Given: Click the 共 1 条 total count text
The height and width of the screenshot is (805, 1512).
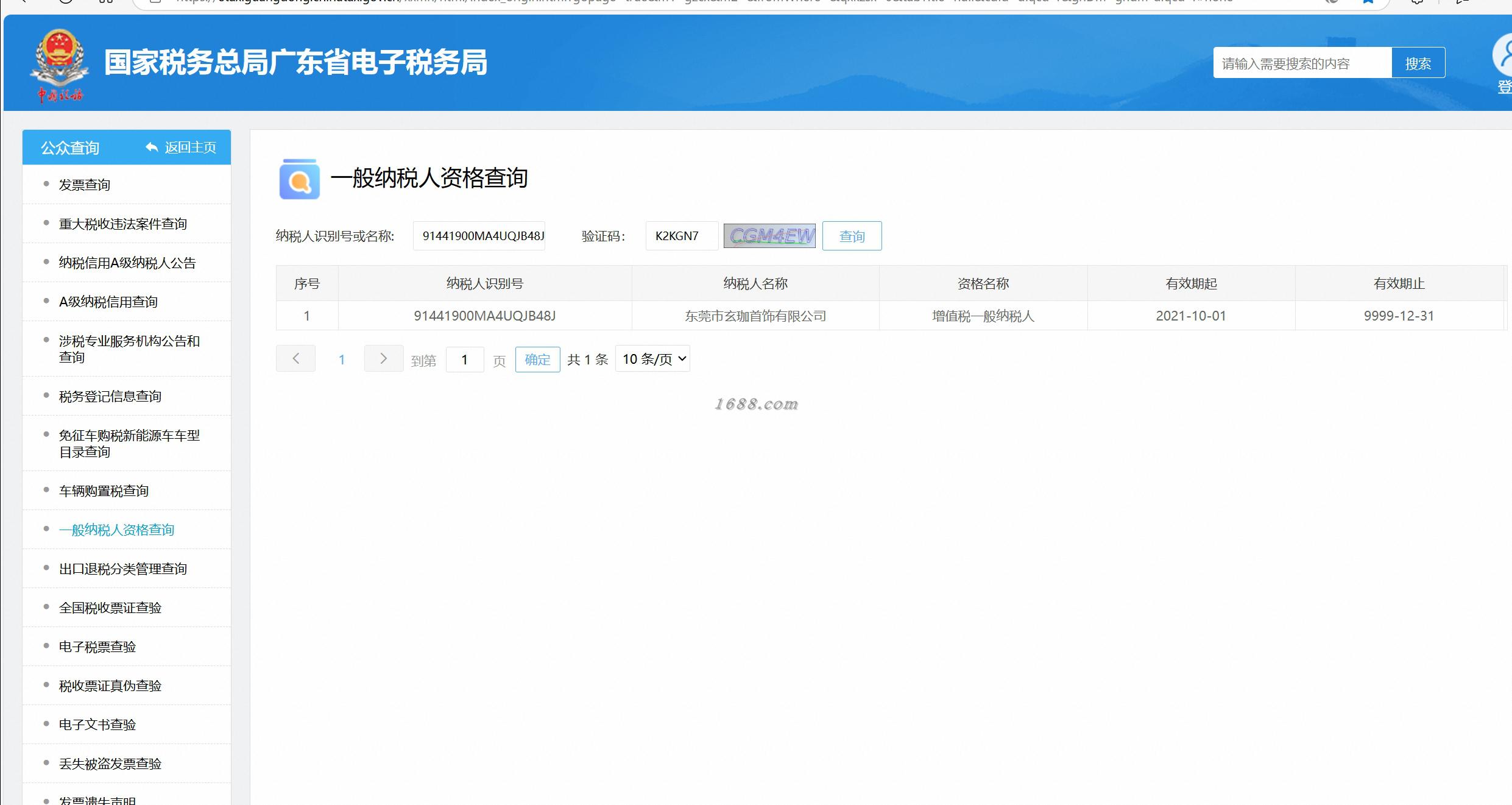Looking at the screenshot, I should tap(587, 360).
